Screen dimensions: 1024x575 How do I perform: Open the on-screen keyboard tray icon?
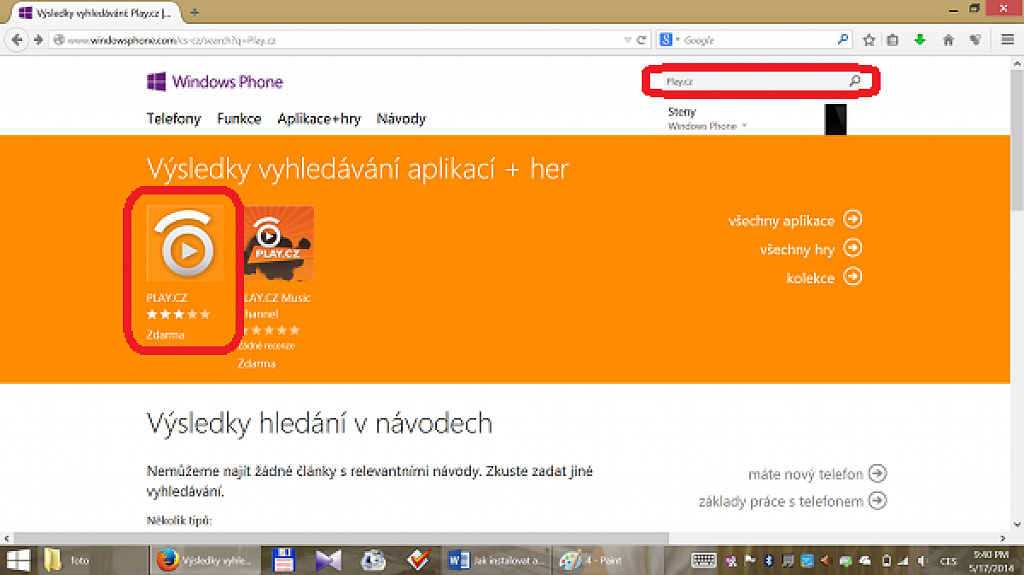703,560
